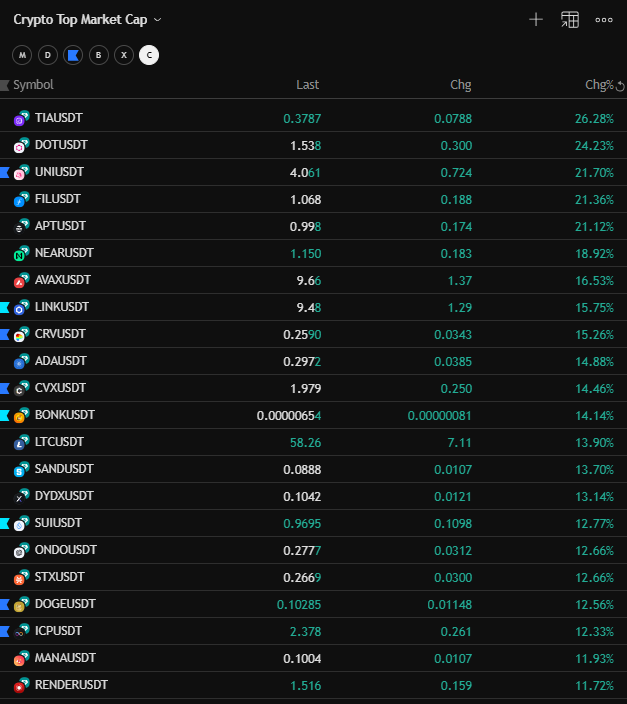
Task: Select the M filter circle
Action: tap(22, 55)
